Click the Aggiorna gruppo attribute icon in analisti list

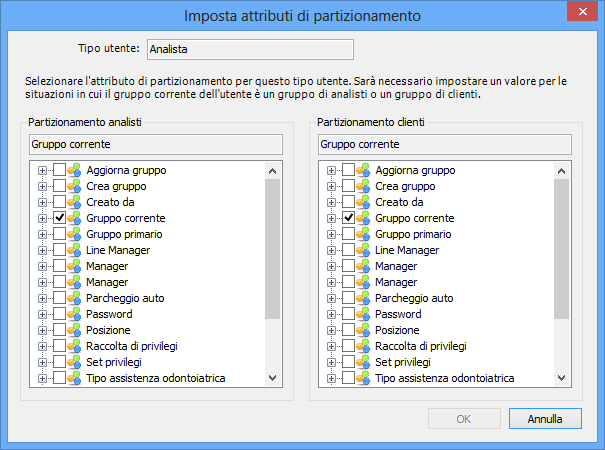point(74,170)
